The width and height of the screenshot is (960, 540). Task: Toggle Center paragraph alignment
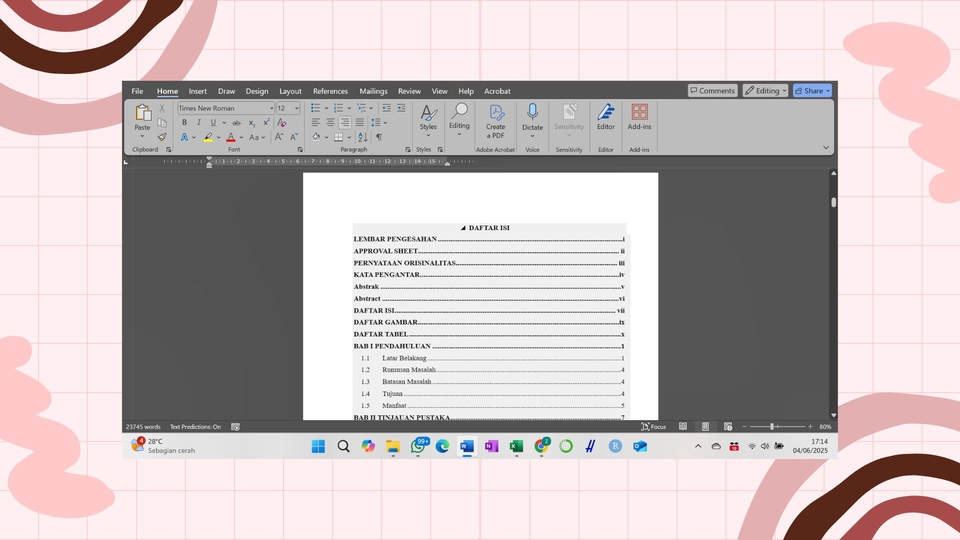pos(330,122)
